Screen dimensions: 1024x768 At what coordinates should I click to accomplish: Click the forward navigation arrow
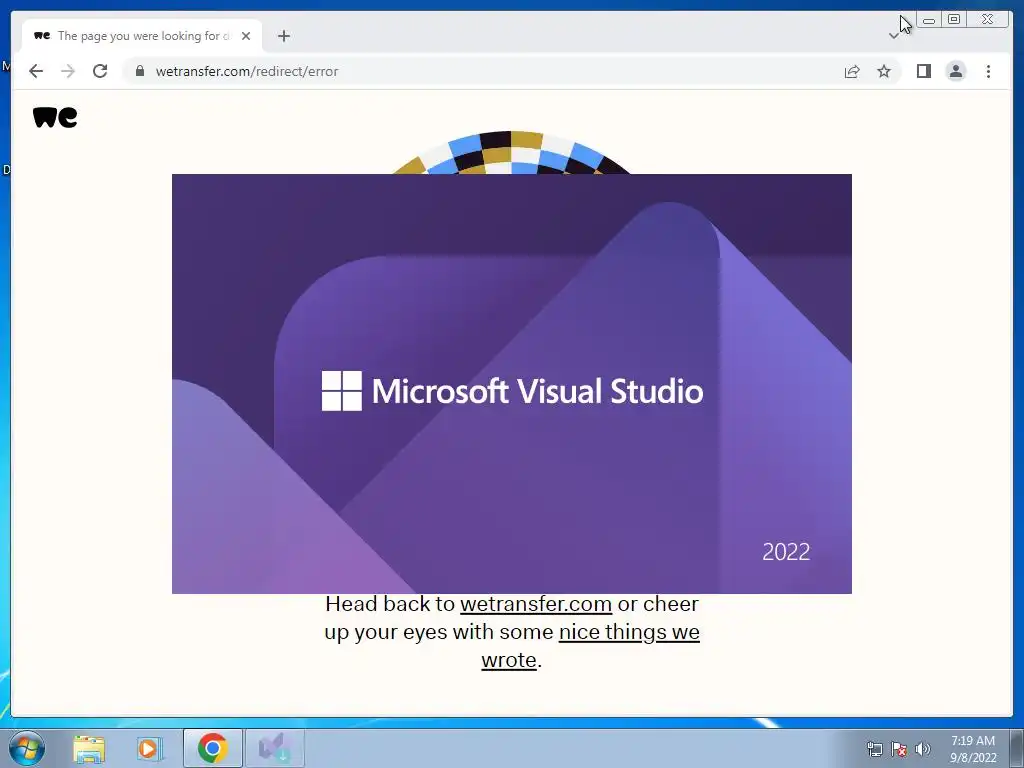(68, 71)
